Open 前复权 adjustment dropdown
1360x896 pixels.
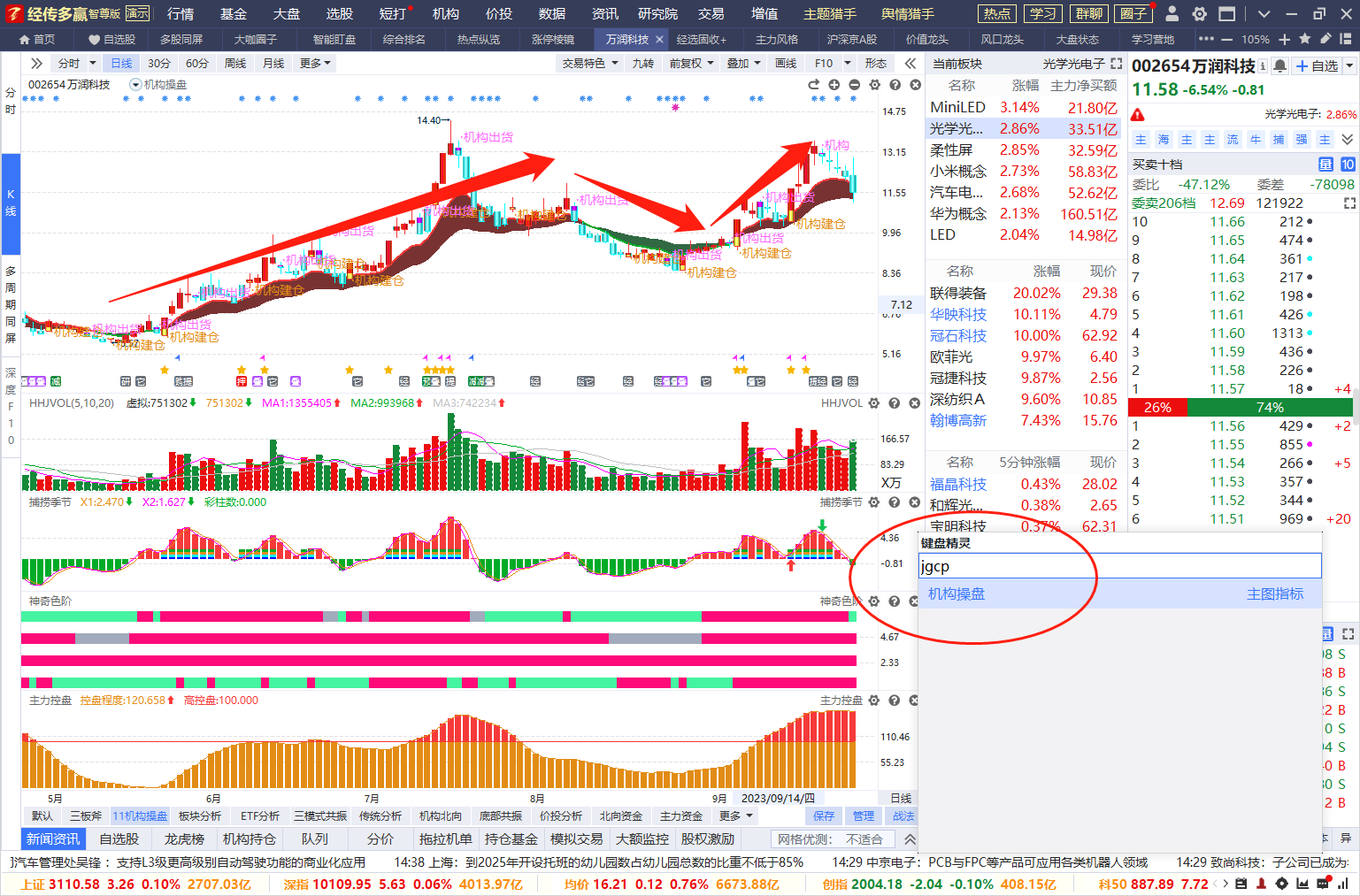[x=691, y=64]
